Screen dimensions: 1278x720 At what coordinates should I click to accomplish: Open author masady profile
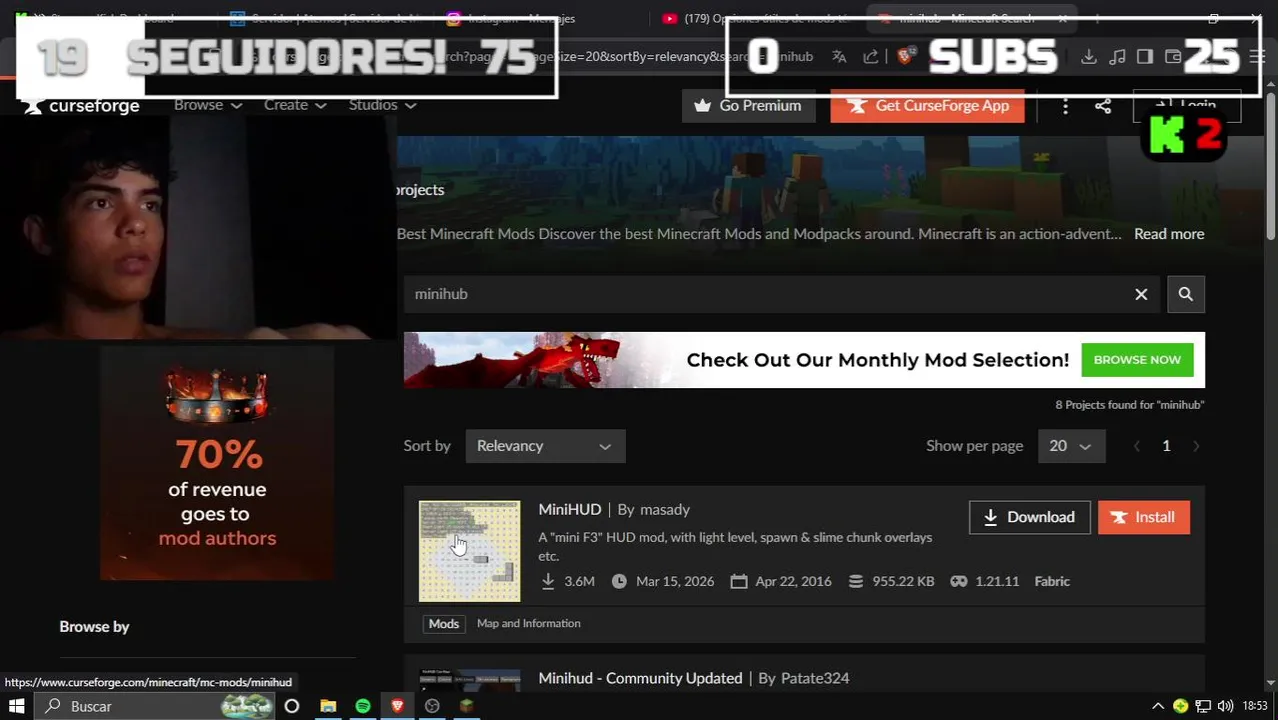pyautogui.click(x=665, y=510)
